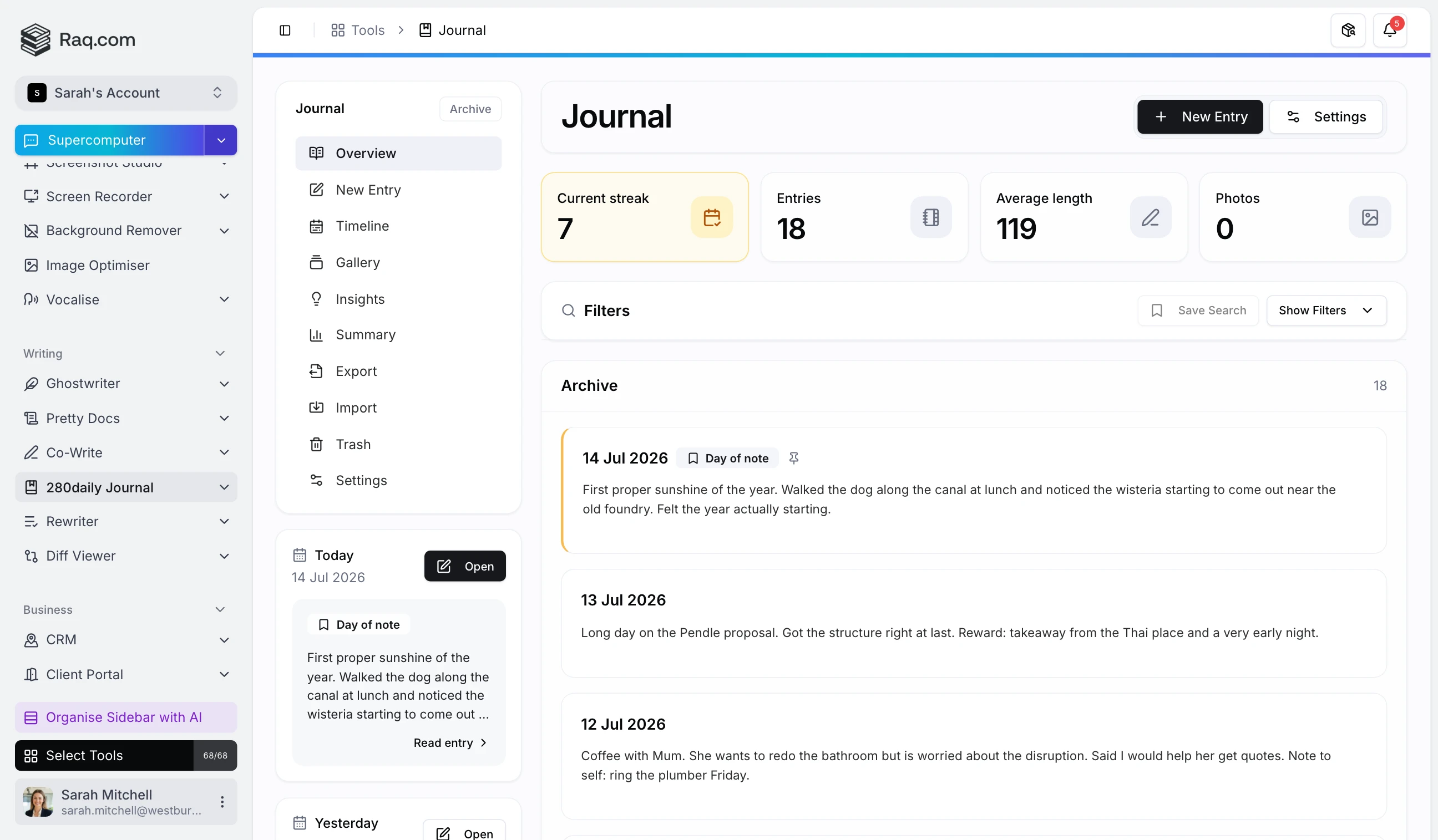Click the Save Search button
Screen dimensions: 1438x840
(x=1198, y=310)
